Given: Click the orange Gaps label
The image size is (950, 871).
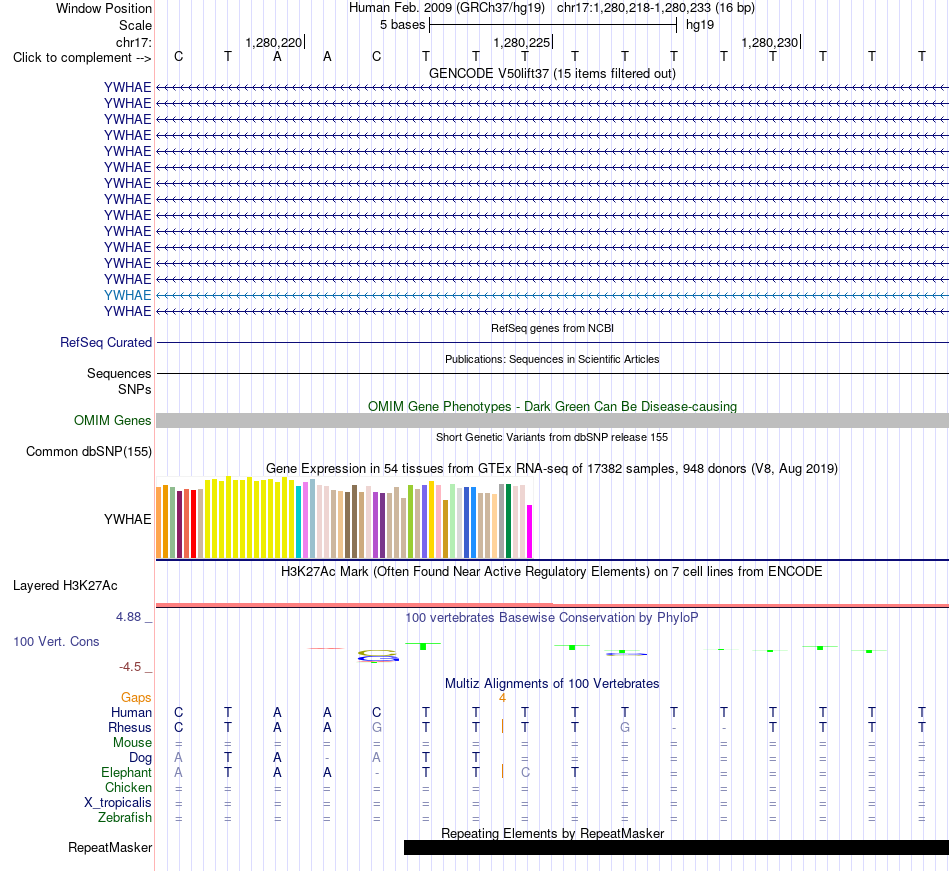Looking at the screenshot, I should [x=136, y=698].
